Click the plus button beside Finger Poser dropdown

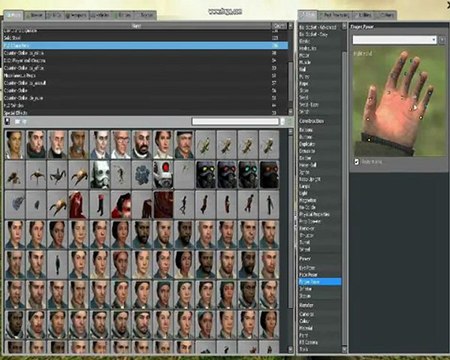442,40
